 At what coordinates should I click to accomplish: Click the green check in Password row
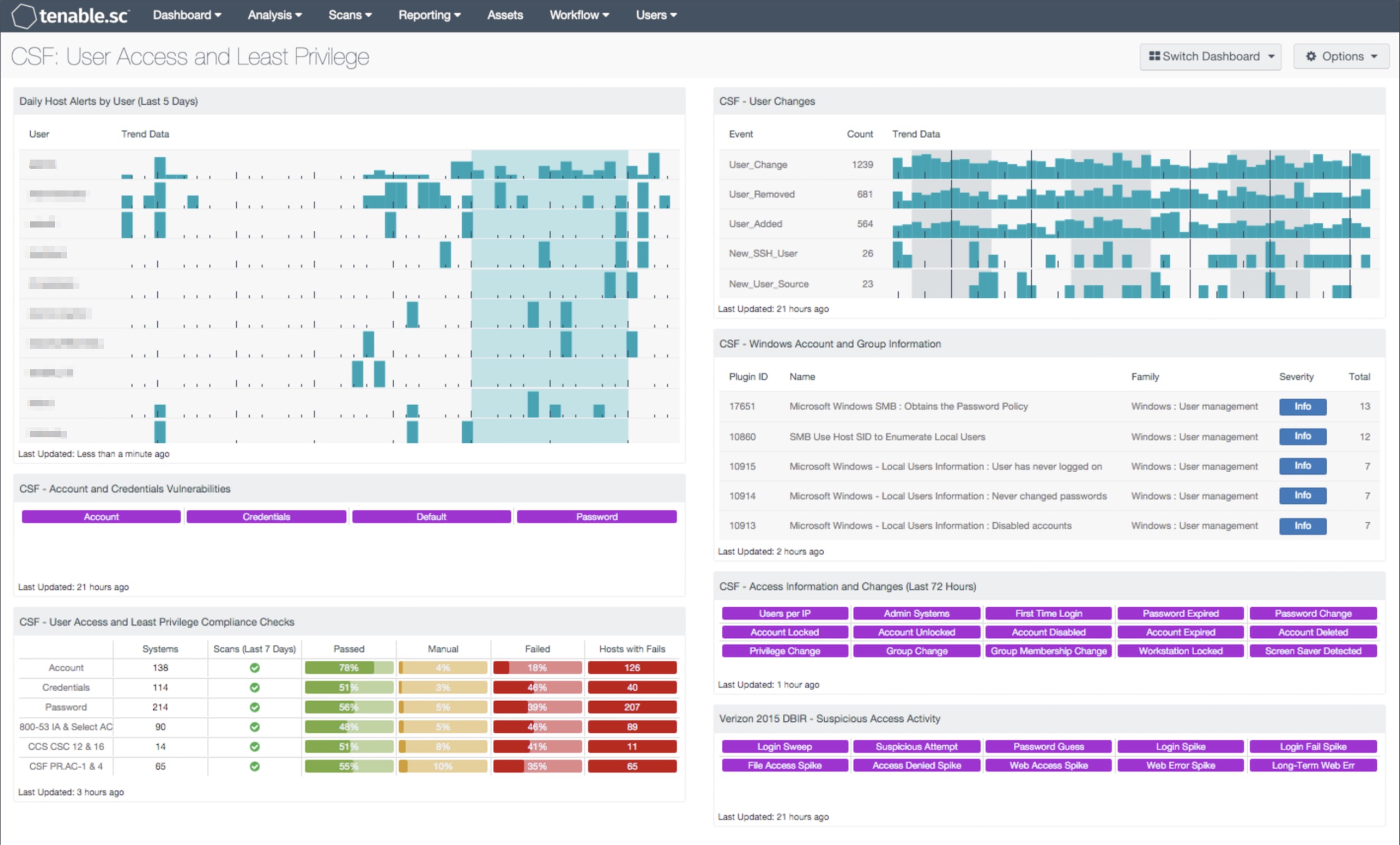(x=255, y=707)
